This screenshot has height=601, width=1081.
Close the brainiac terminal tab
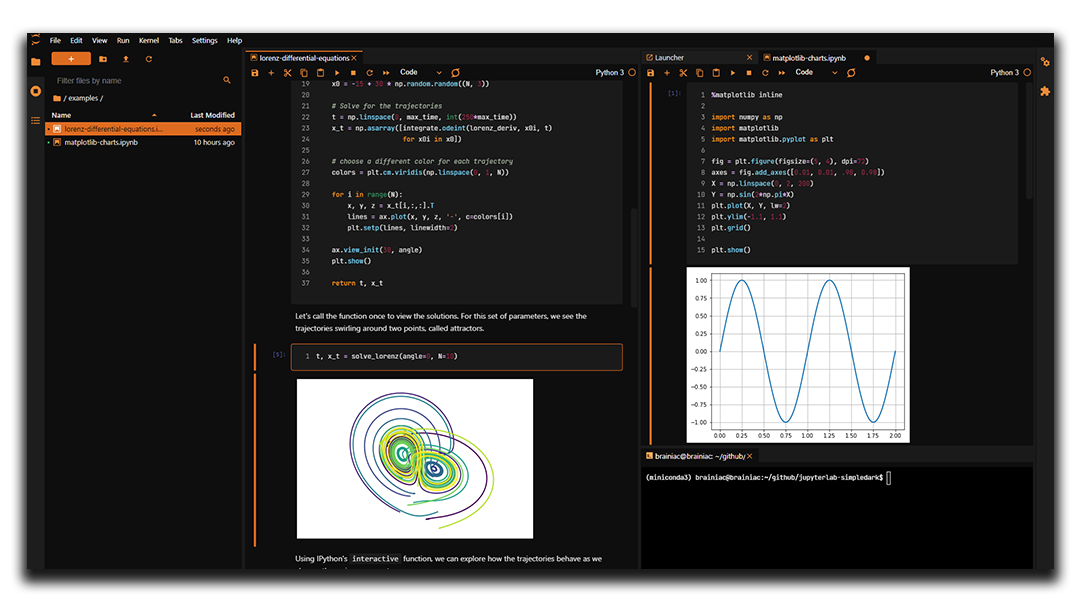click(749, 456)
